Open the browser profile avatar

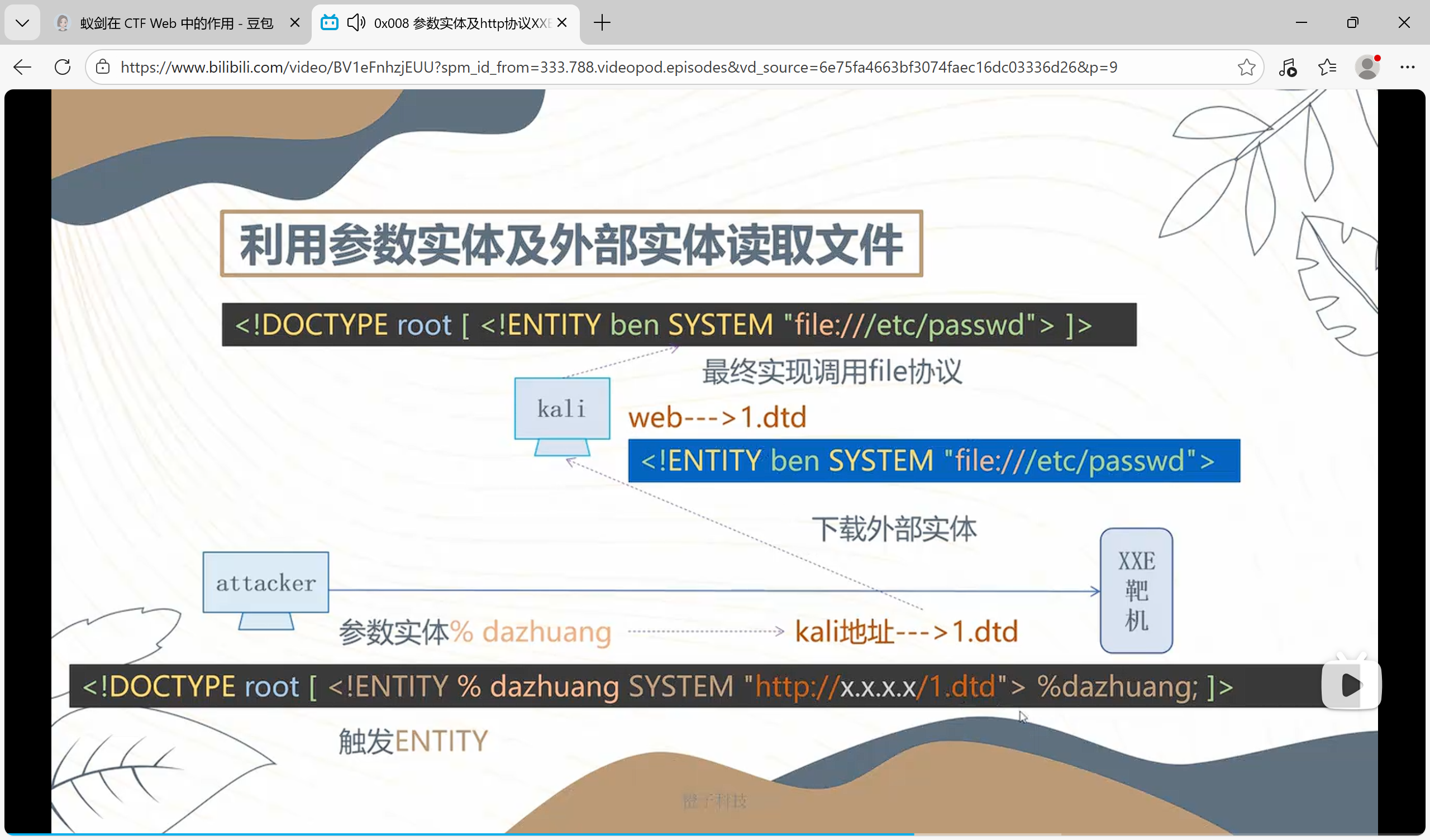pos(1367,67)
